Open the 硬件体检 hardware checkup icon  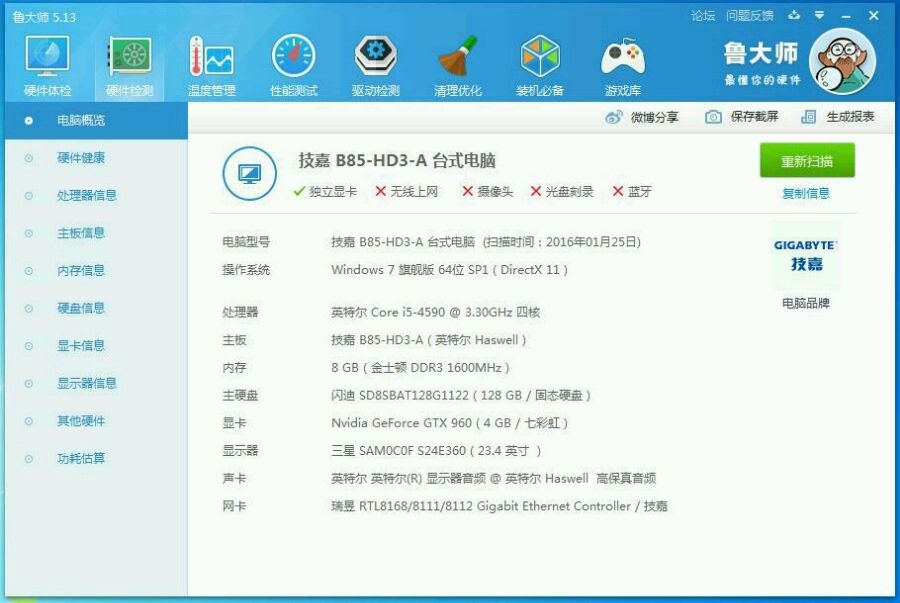point(47,65)
